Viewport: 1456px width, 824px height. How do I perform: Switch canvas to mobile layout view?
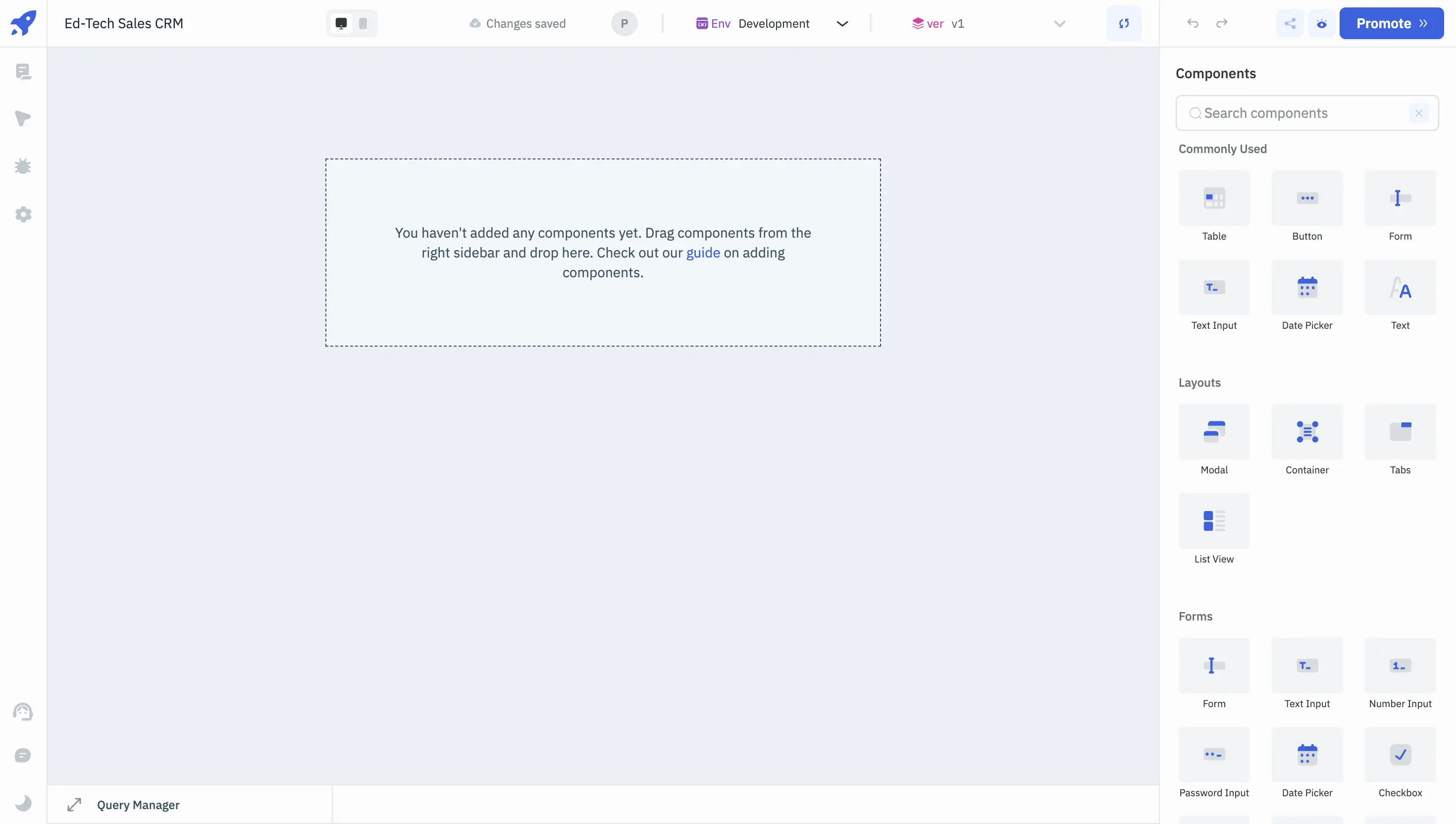click(x=364, y=23)
